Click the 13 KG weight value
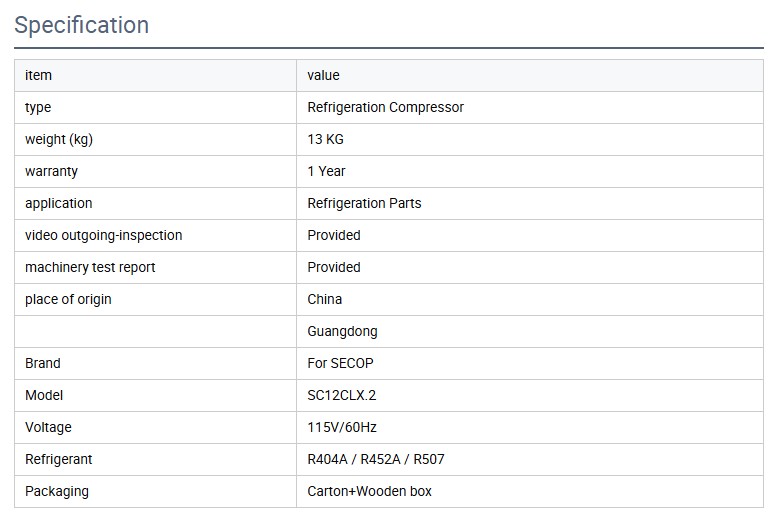Screen dimensions: 778x520 pos(325,139)
